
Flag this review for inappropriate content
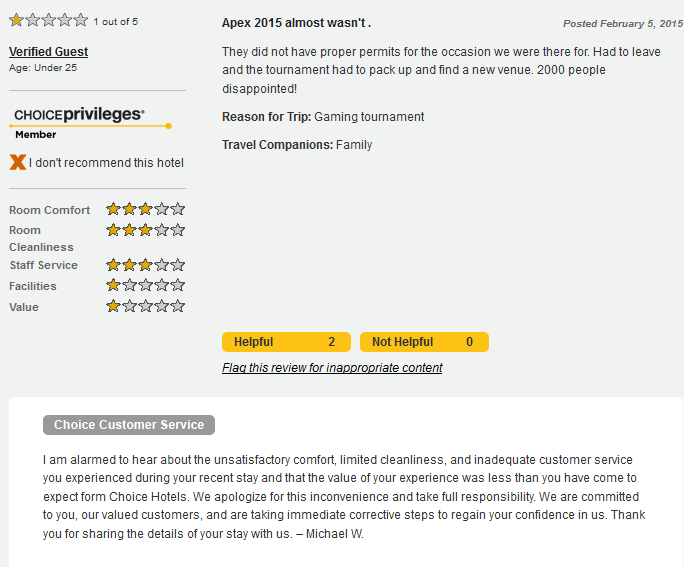click(x=332, y=368)
